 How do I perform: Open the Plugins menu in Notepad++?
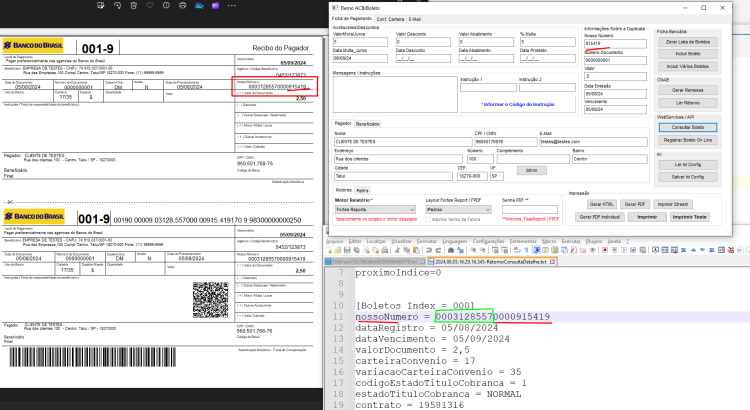pyautogui.click(x=594, y=241)
